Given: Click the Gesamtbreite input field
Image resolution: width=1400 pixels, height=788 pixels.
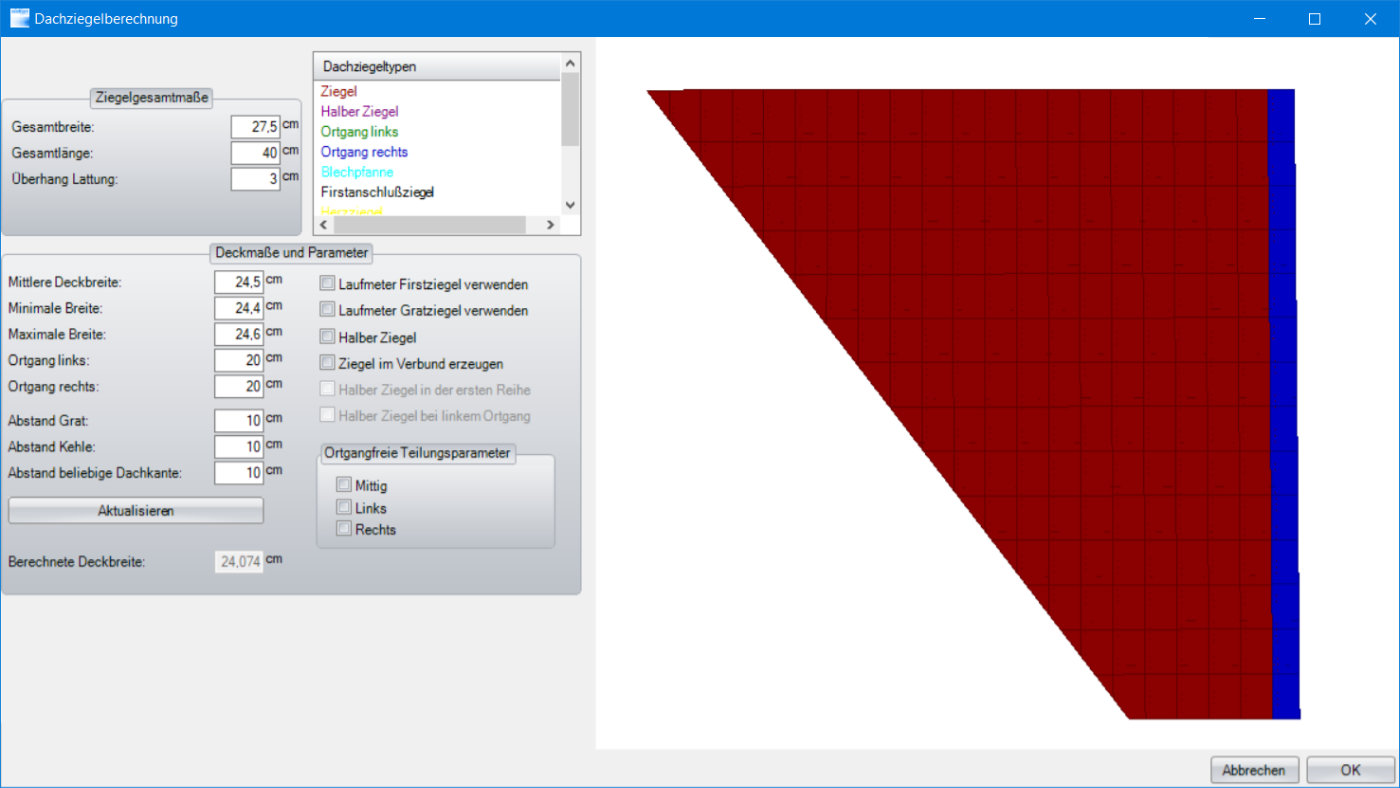Looking at the screenshot, I should (x=254, y=127).
